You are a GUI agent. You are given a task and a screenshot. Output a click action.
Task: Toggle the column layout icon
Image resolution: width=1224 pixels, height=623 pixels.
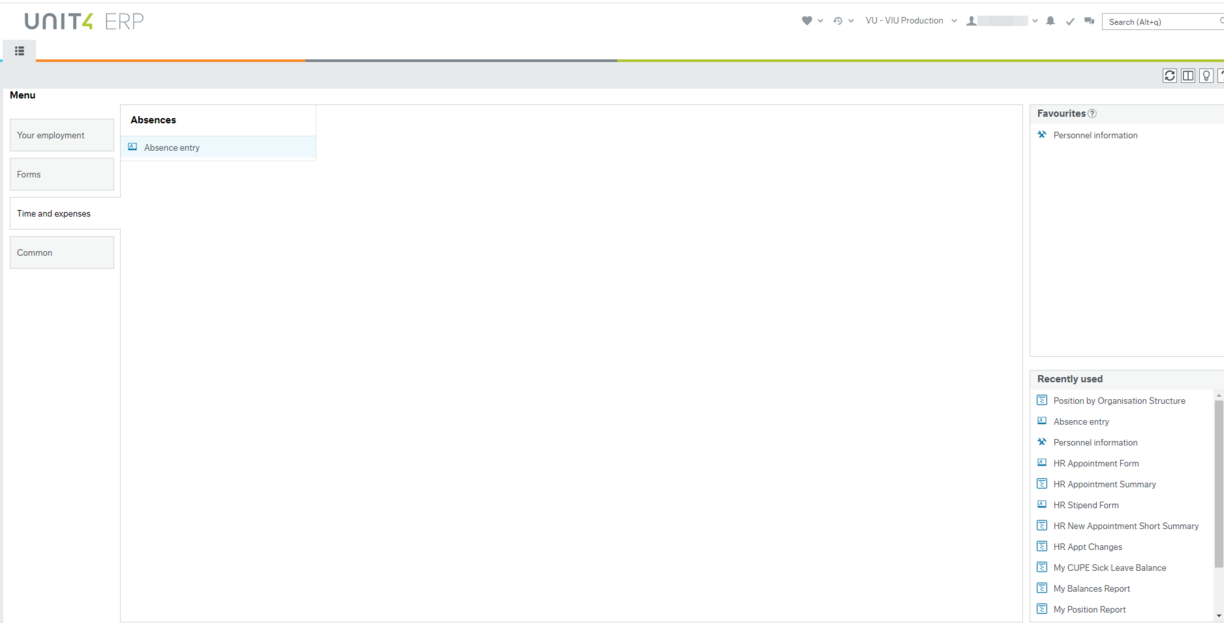[1188, 76]
